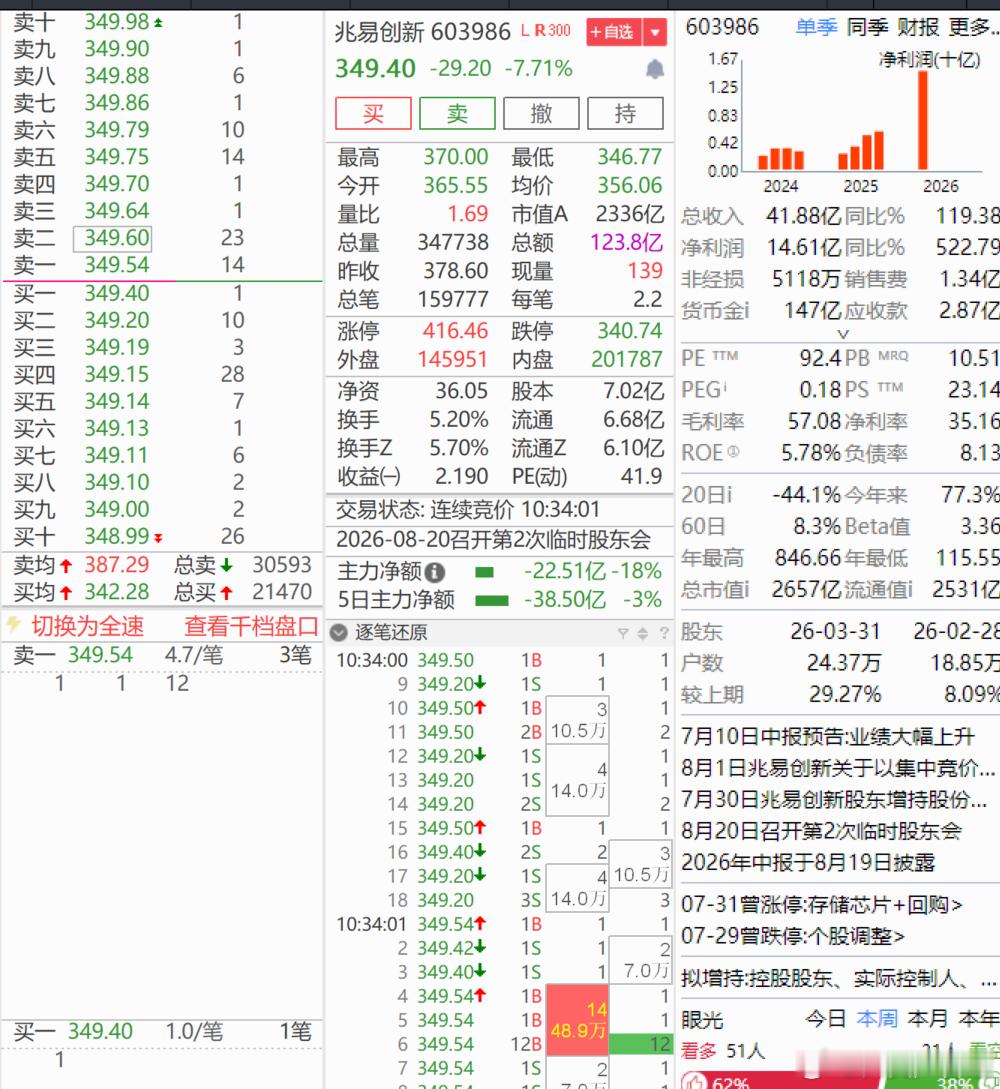Screen dimensions: 1000x1089
Task: Click the 卖均 red up arrow
Action: click(66, 565)
